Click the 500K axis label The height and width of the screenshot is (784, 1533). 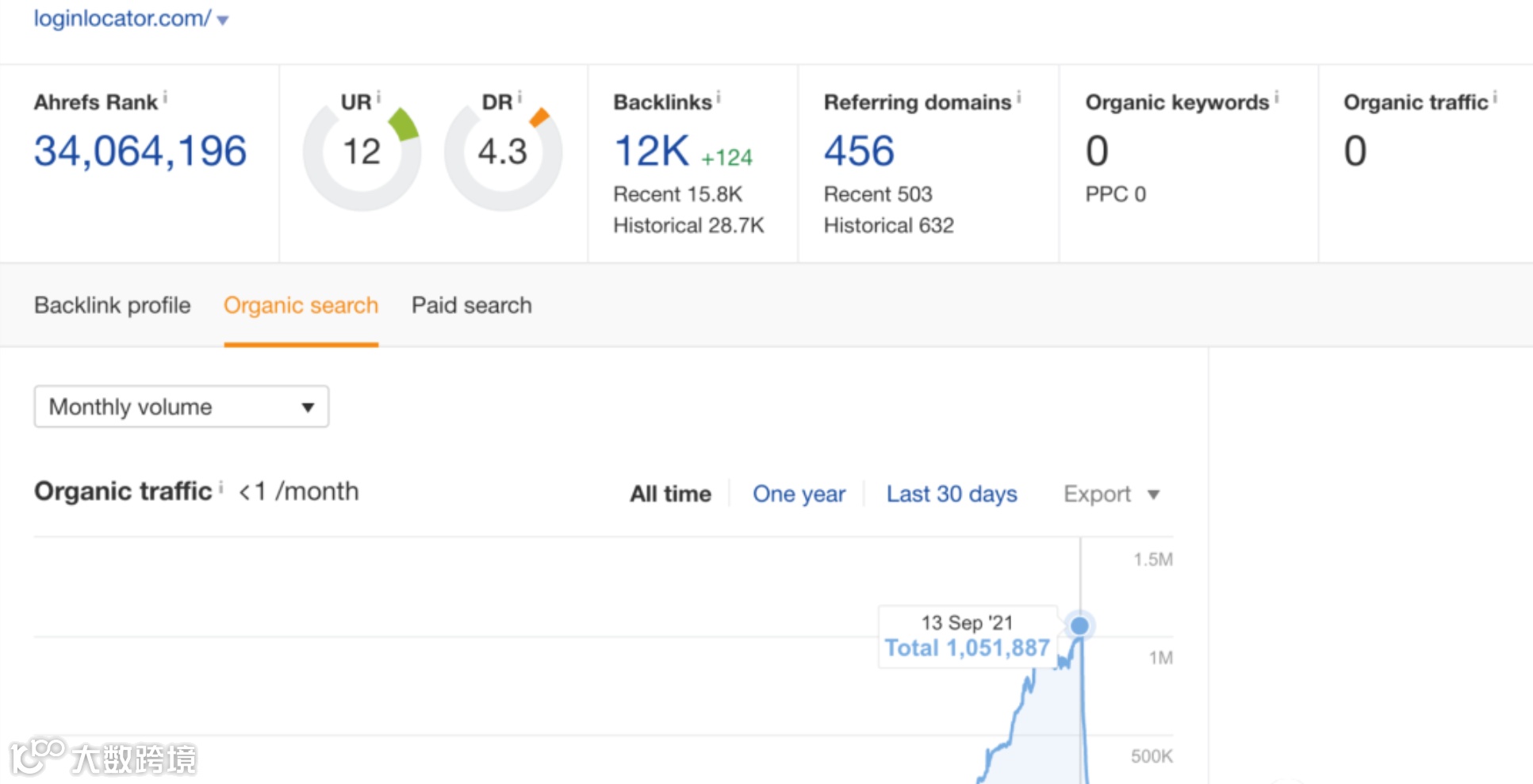coord(1152,756)
